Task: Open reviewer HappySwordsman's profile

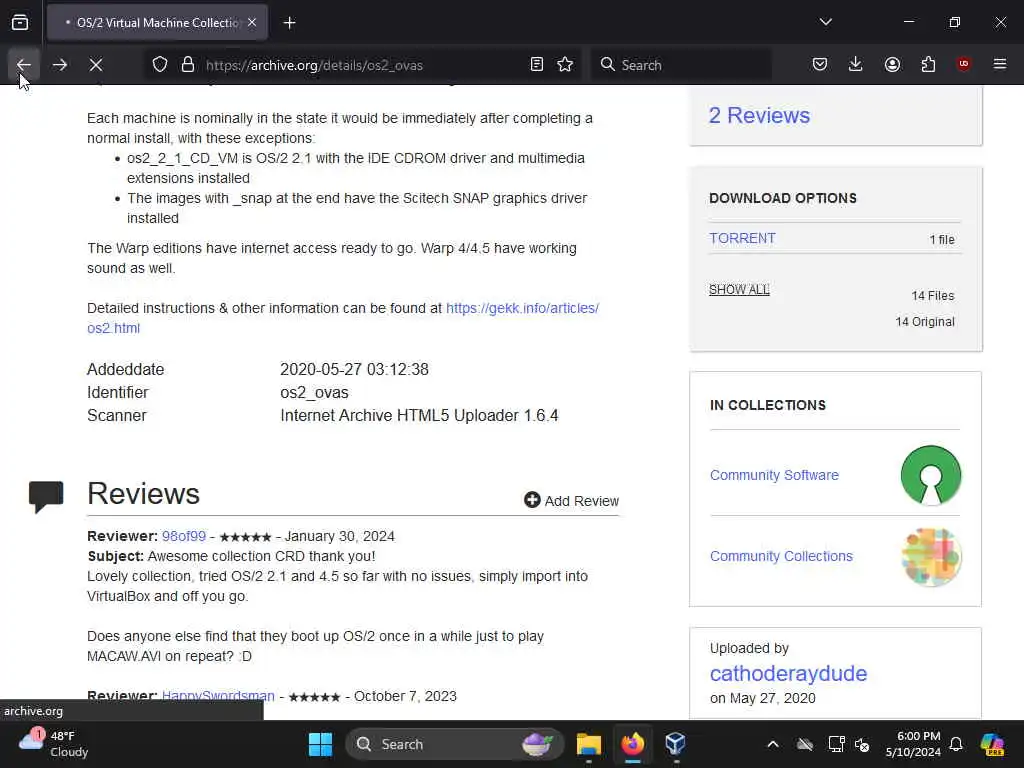Action: coord(218,696)
